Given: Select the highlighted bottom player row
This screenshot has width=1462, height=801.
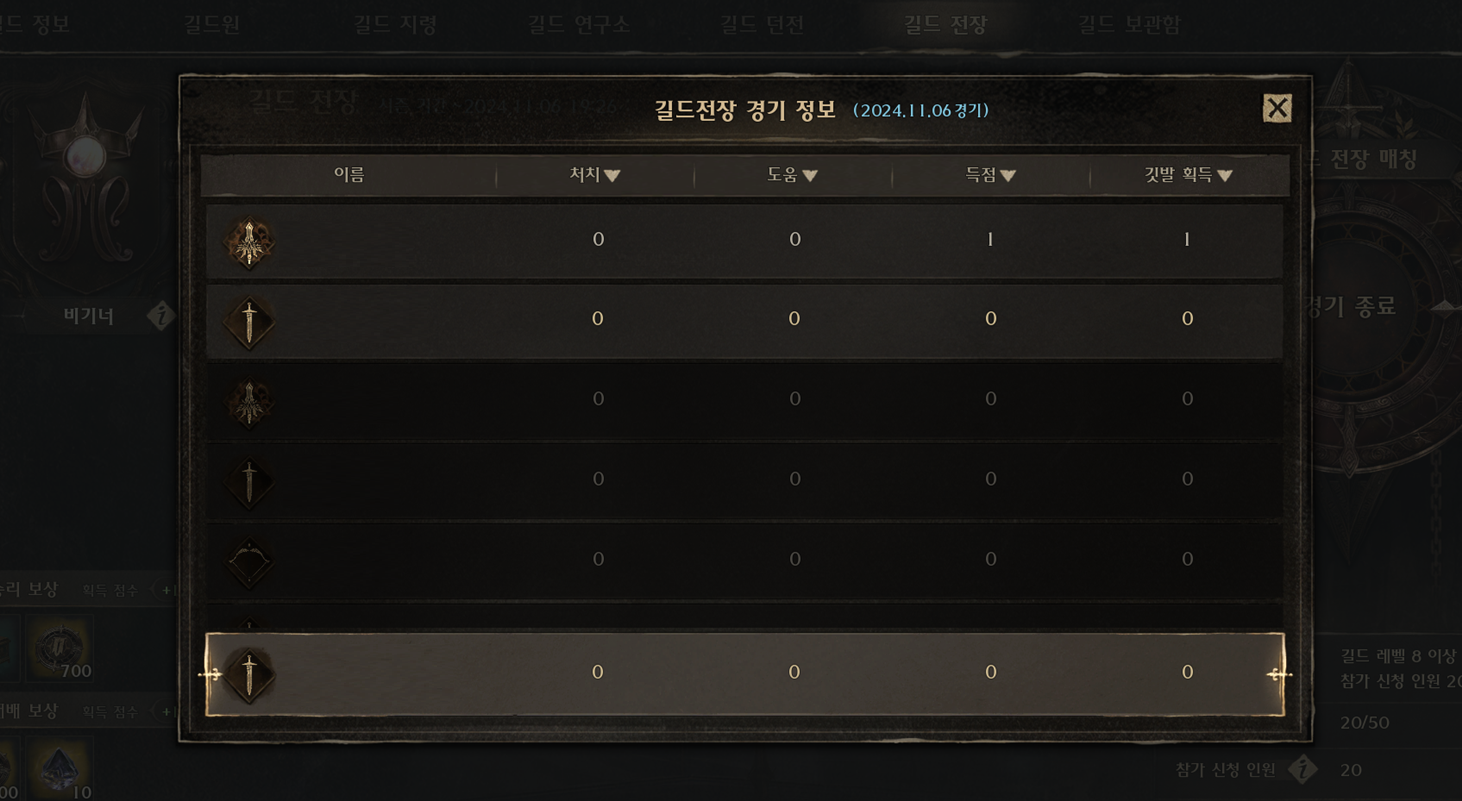Looking at the screenshot, I should (745, 674).
